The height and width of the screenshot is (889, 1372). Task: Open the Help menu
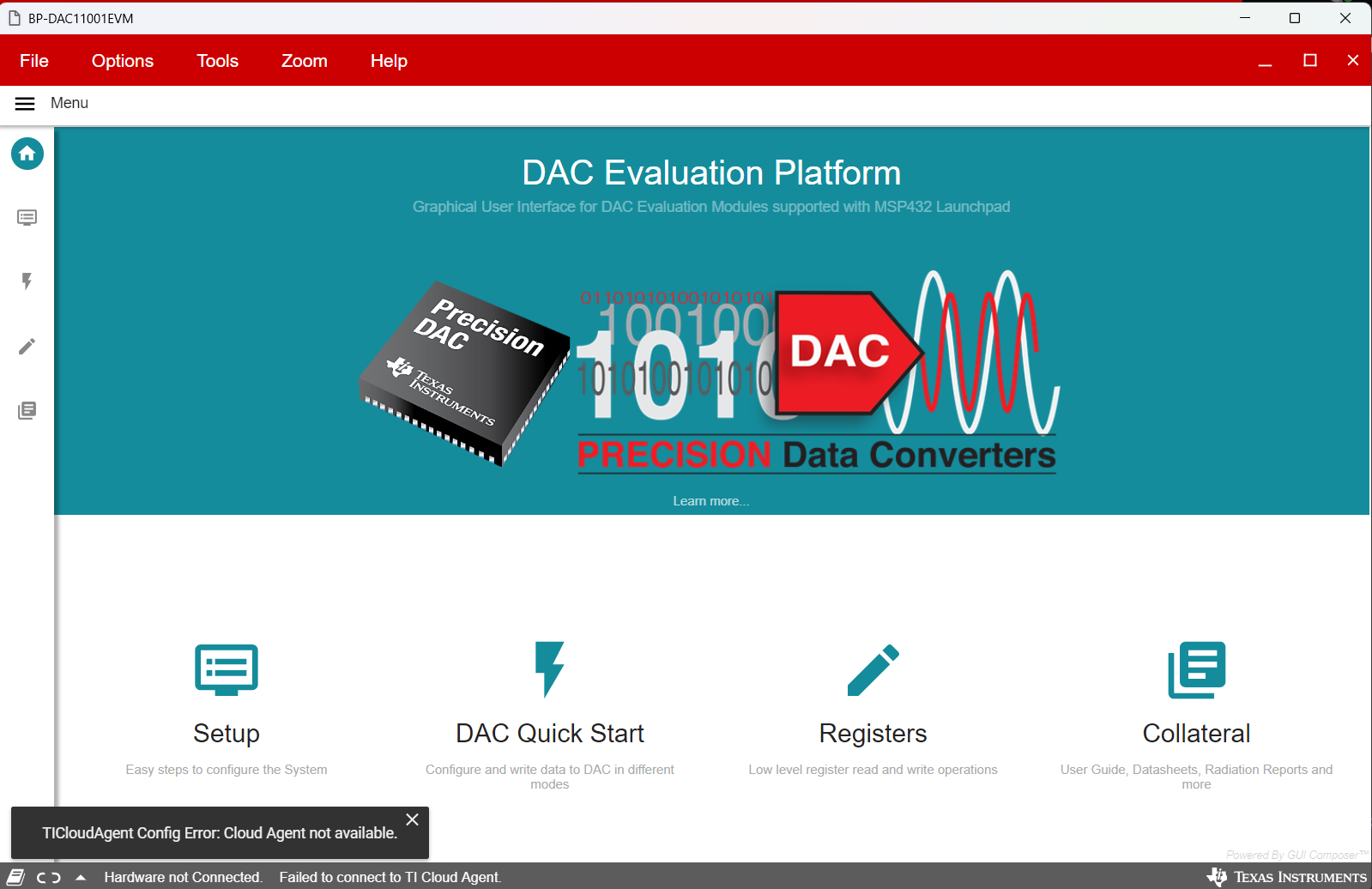coord(389,61)
